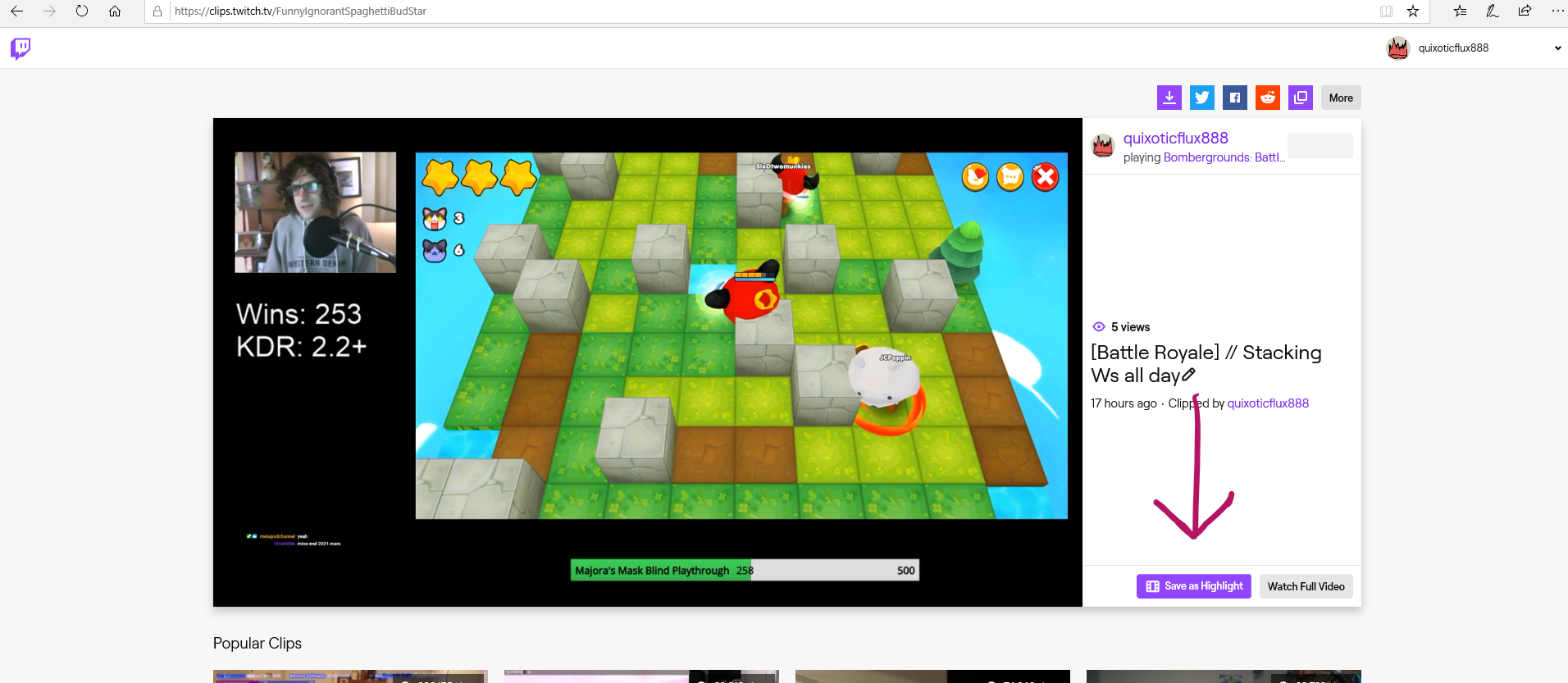1568x683 pixels.
Task: Click Majora's Mask Blind Playthrough progress bar
Action: click(x=745, y=571)
